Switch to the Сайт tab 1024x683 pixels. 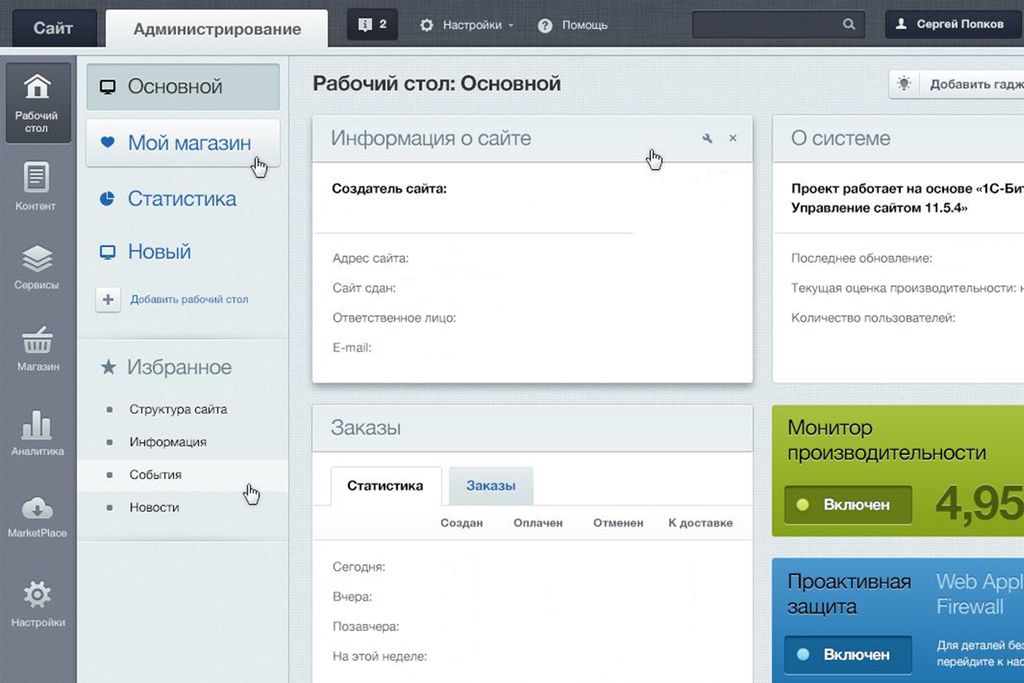(x=53, y=27)
